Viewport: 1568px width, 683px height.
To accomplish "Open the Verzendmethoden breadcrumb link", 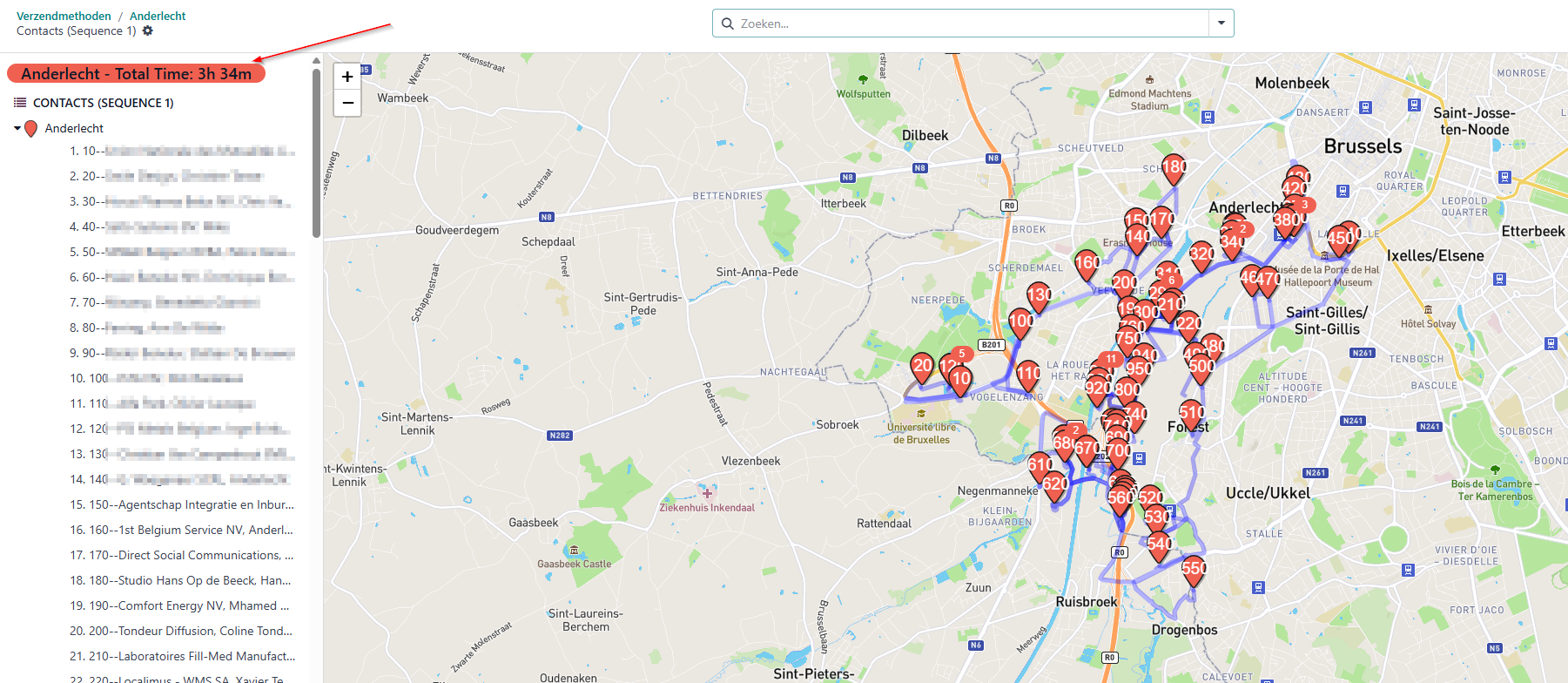I will pos(64,16).
